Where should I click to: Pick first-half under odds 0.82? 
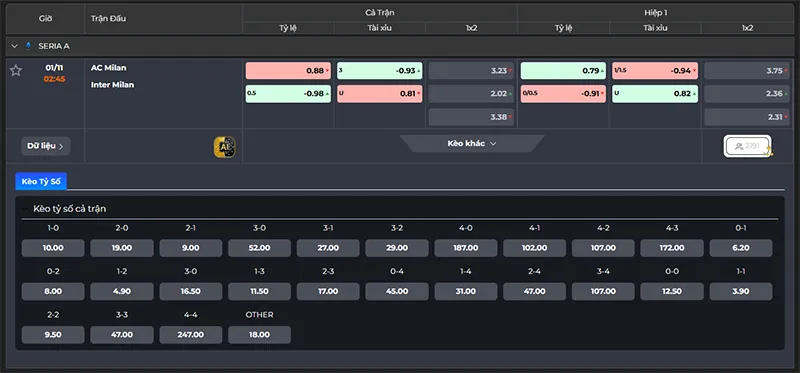click(x=655, y=94)
